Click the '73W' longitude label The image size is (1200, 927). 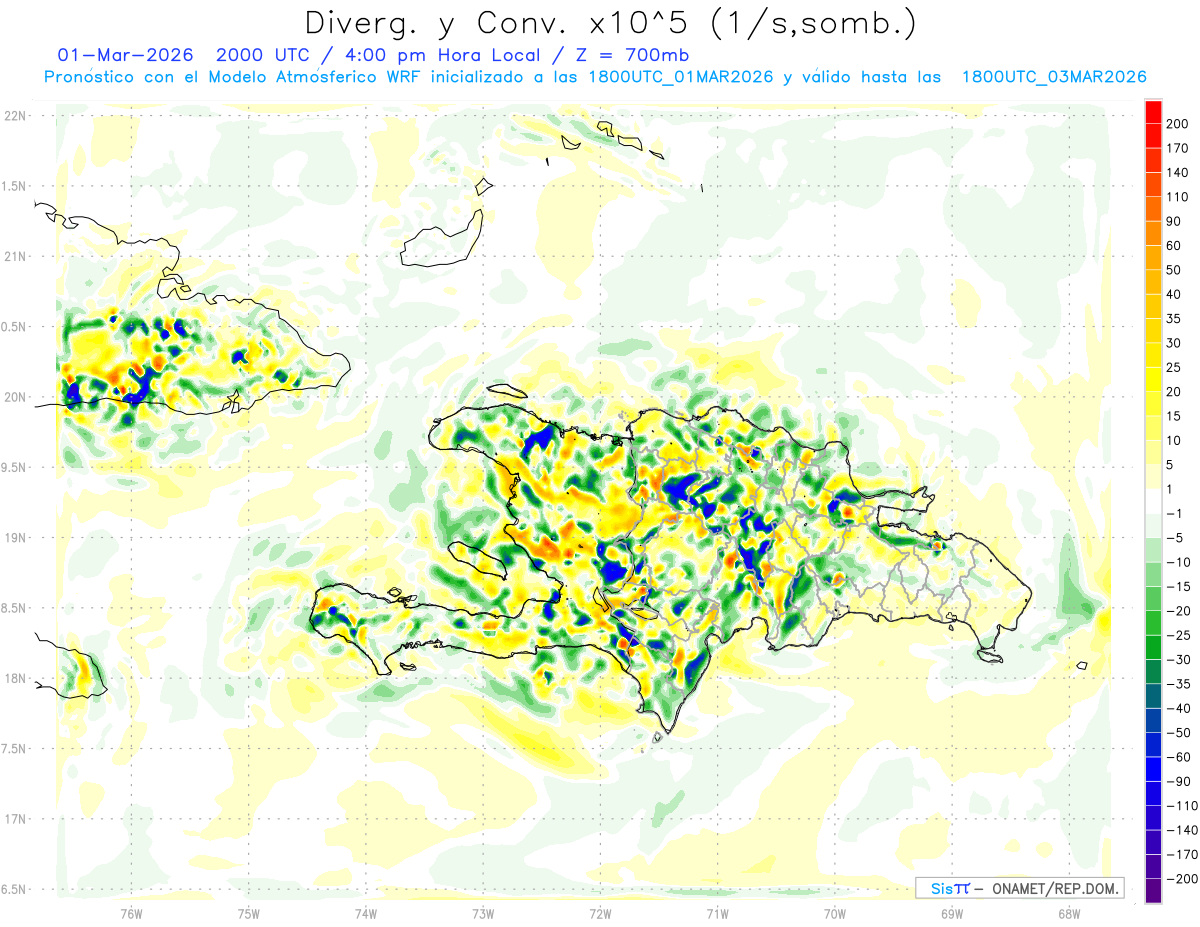[483, 913]
